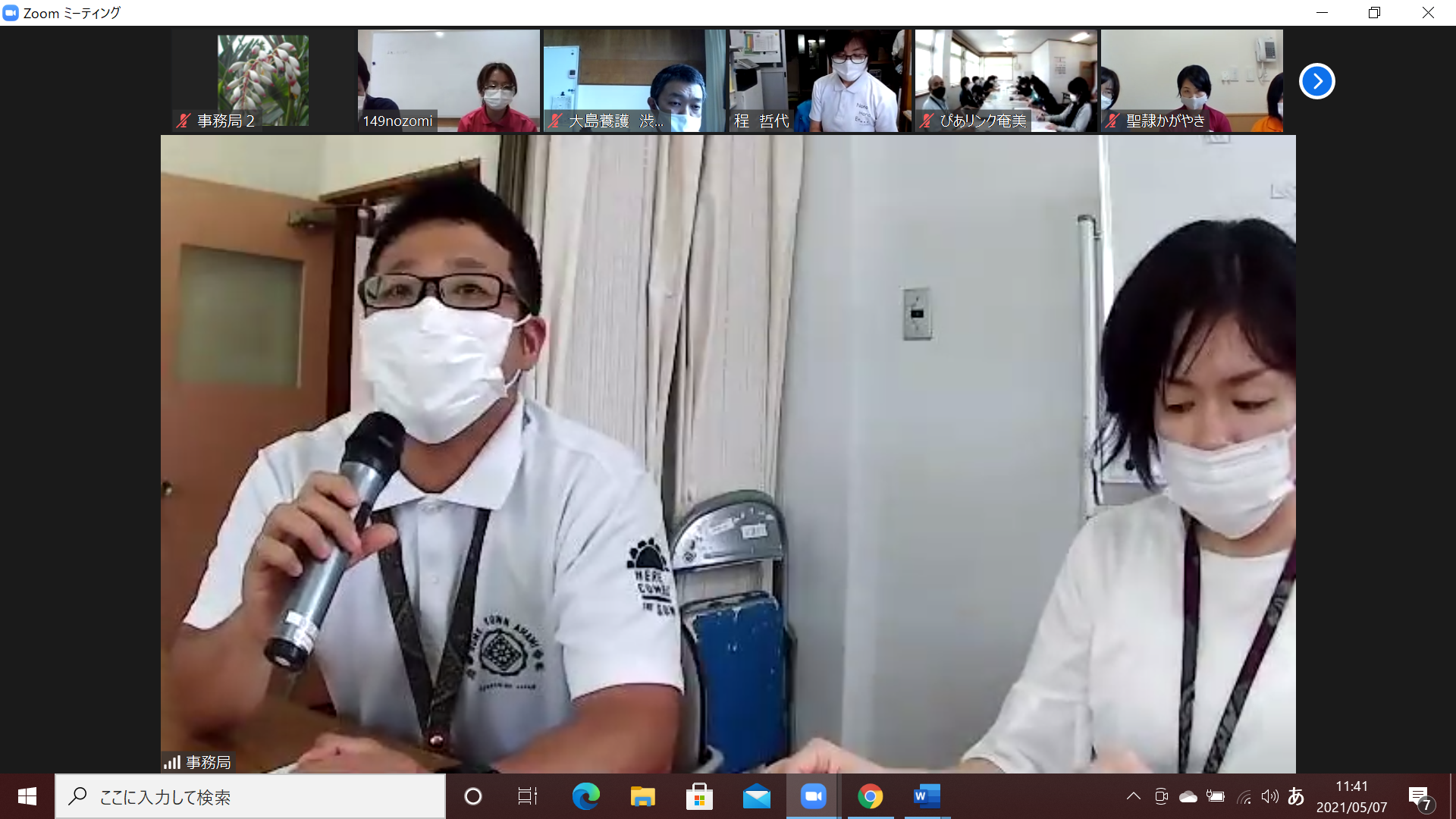Screen dimensions: 1456x819
Task: Click muted mic icon on 大島養護
Action: coord(555,121)
